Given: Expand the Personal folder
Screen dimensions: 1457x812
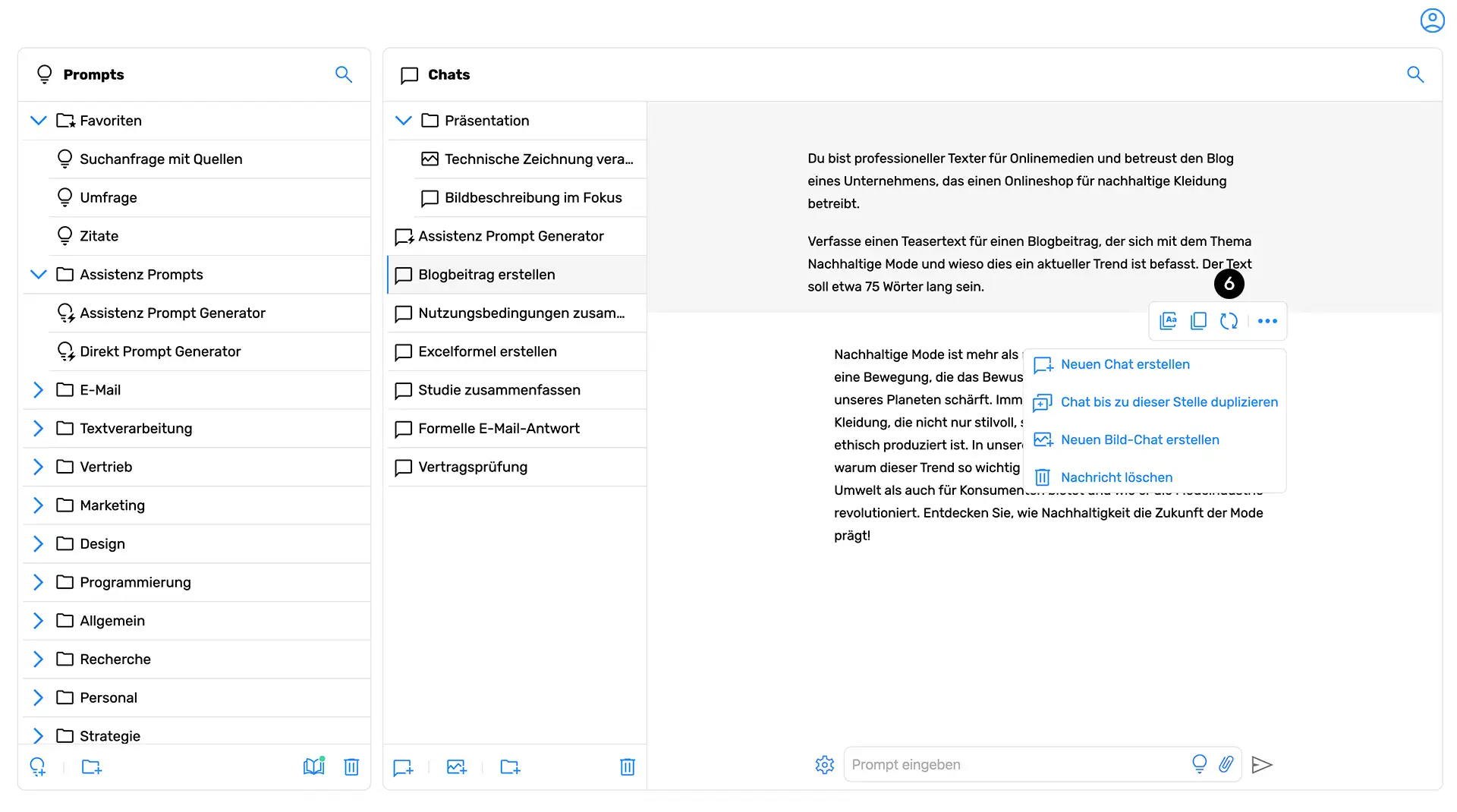Looking at the screenshot, I should pos(39,698).
